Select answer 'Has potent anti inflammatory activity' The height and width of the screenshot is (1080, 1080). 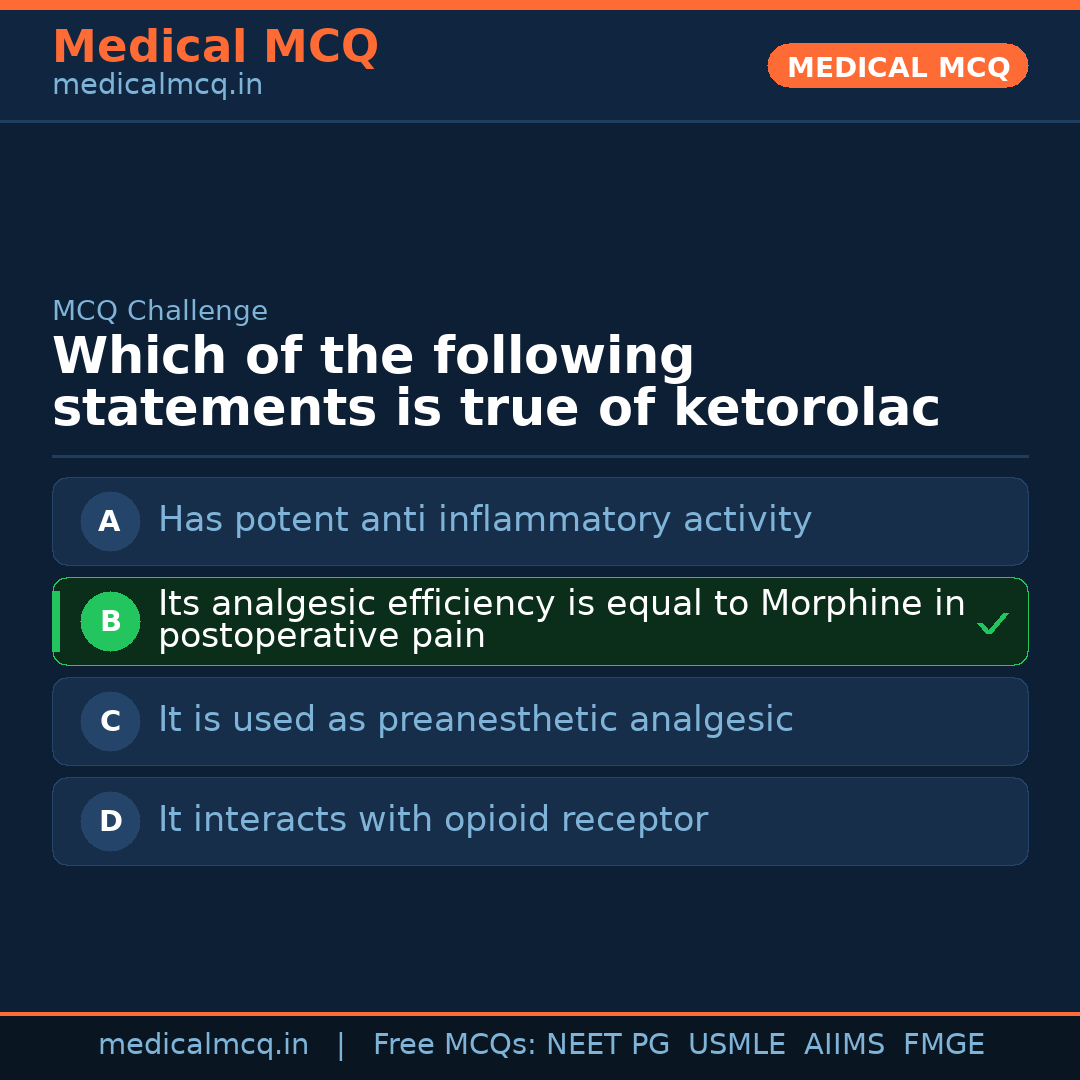484,520
